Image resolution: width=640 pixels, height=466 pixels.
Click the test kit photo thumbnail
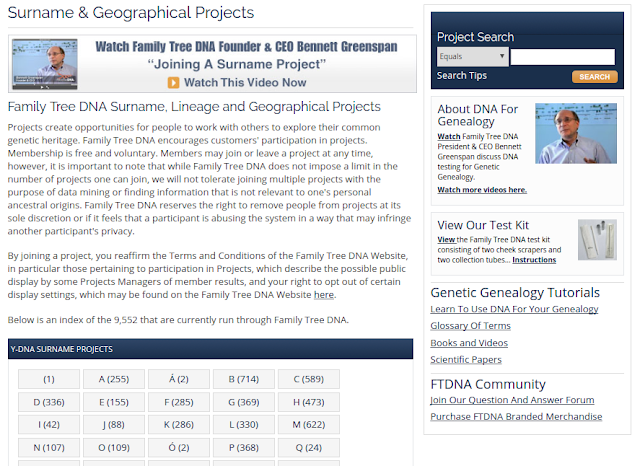click(597, 240)
